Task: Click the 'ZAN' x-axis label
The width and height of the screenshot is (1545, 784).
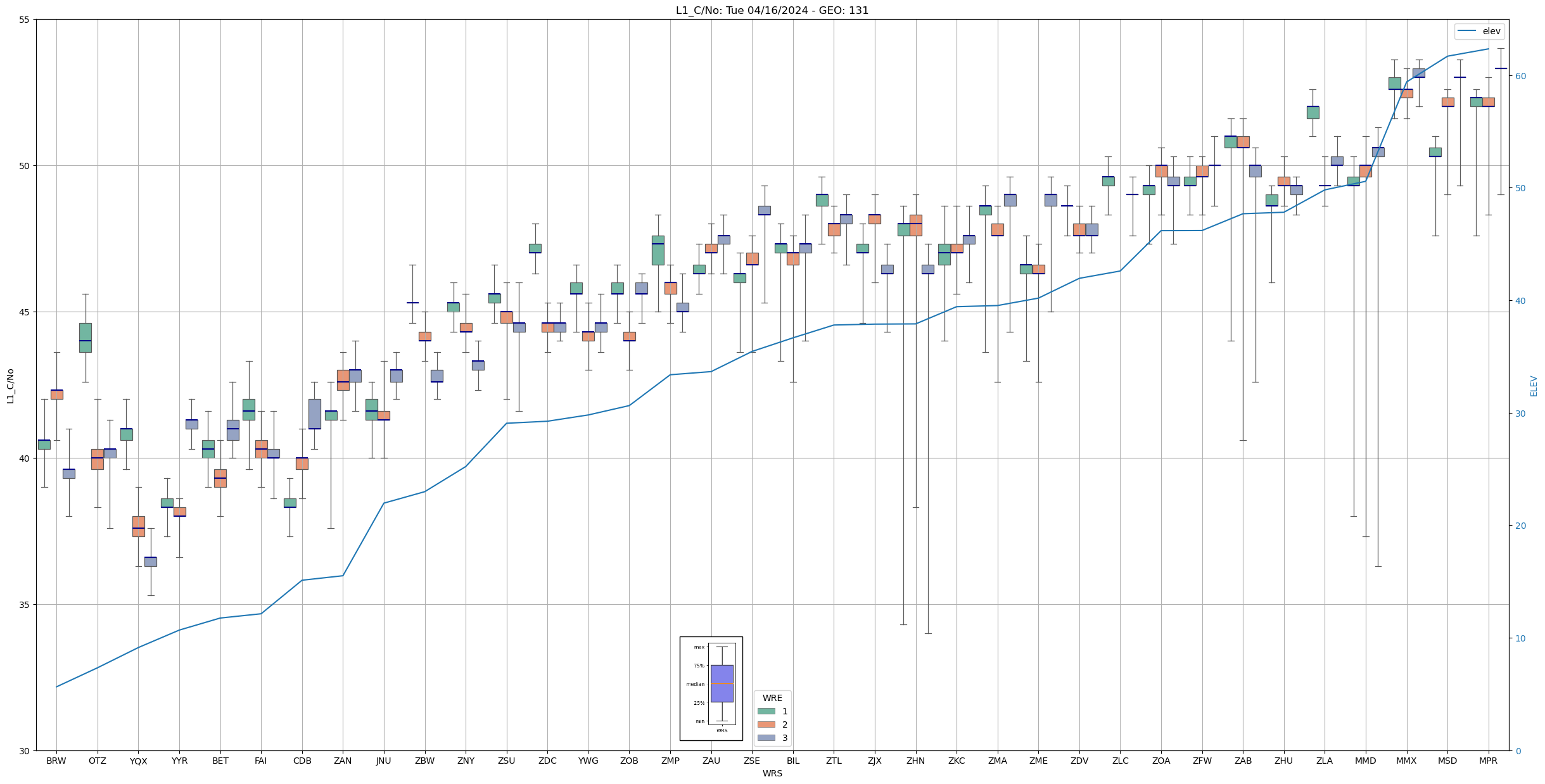Action: 343,761
